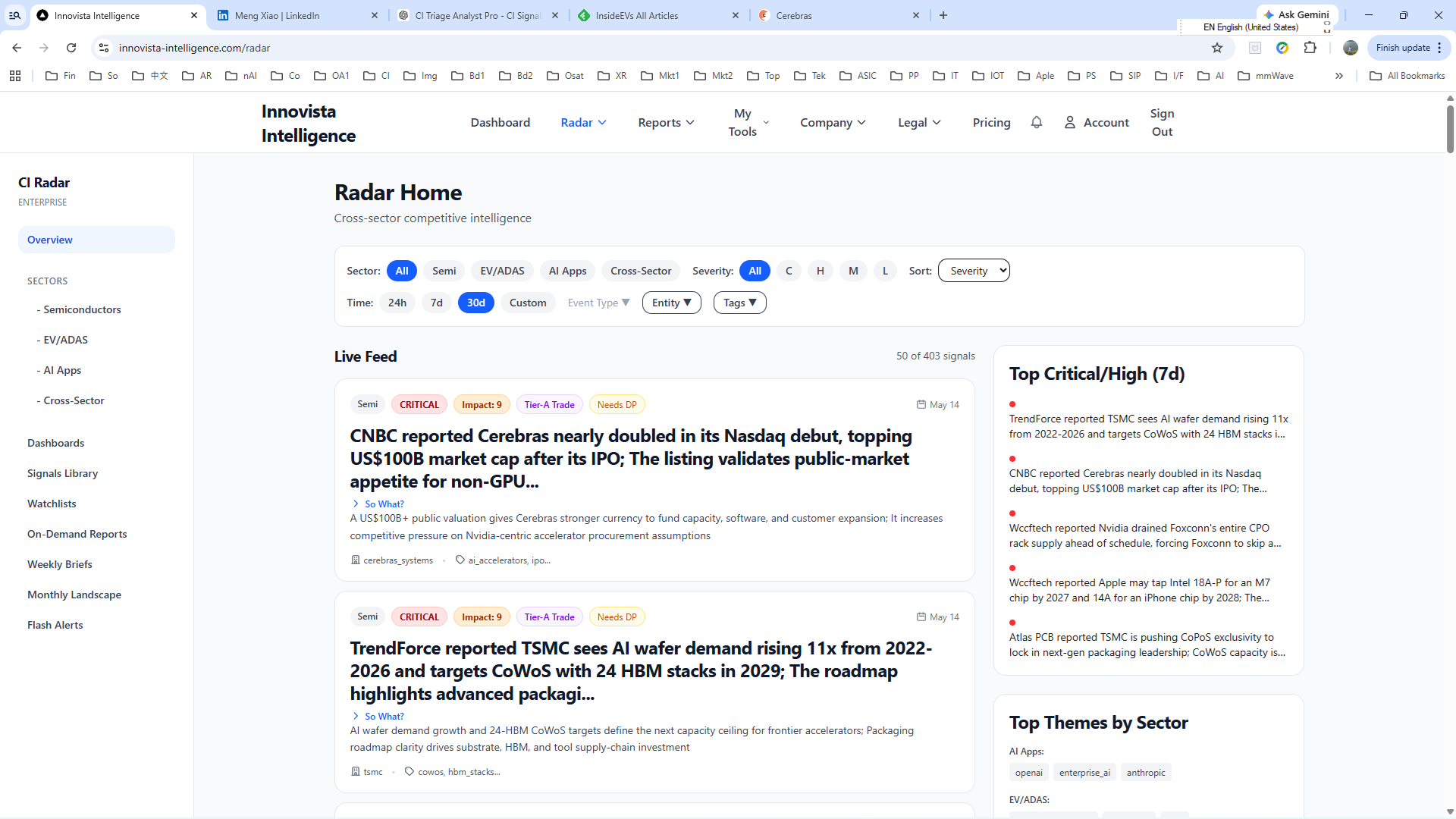This screenshot has height=819, width=1456.
Task: Expand So What? on Cerebras card
Action: pos(378,504)
